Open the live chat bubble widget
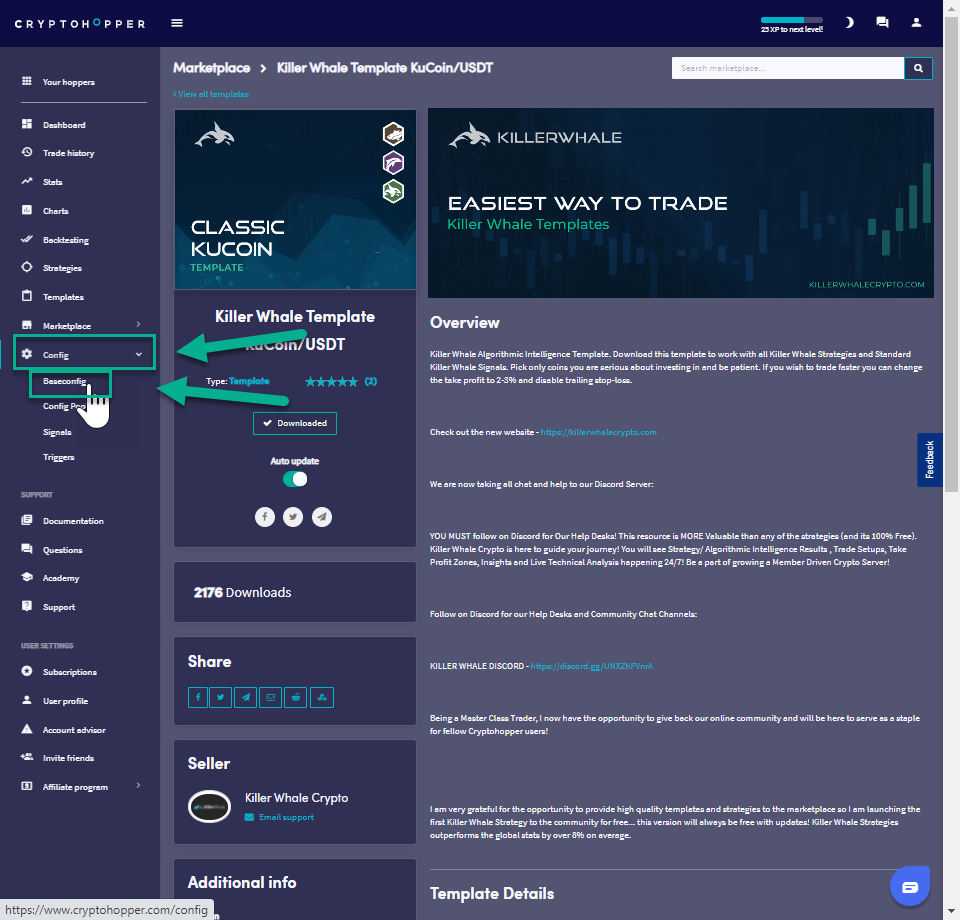 pos(909,887)
